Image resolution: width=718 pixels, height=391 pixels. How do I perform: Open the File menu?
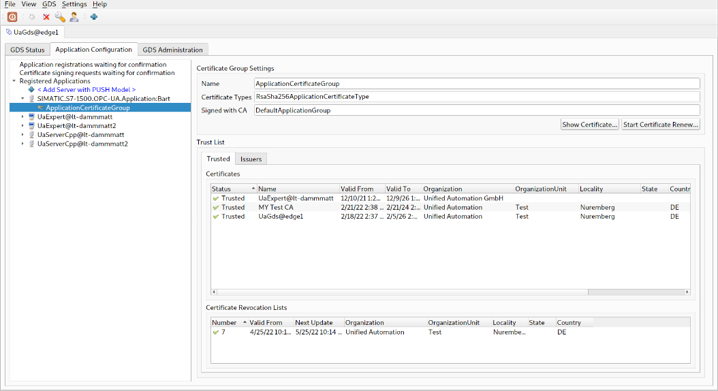10,4
